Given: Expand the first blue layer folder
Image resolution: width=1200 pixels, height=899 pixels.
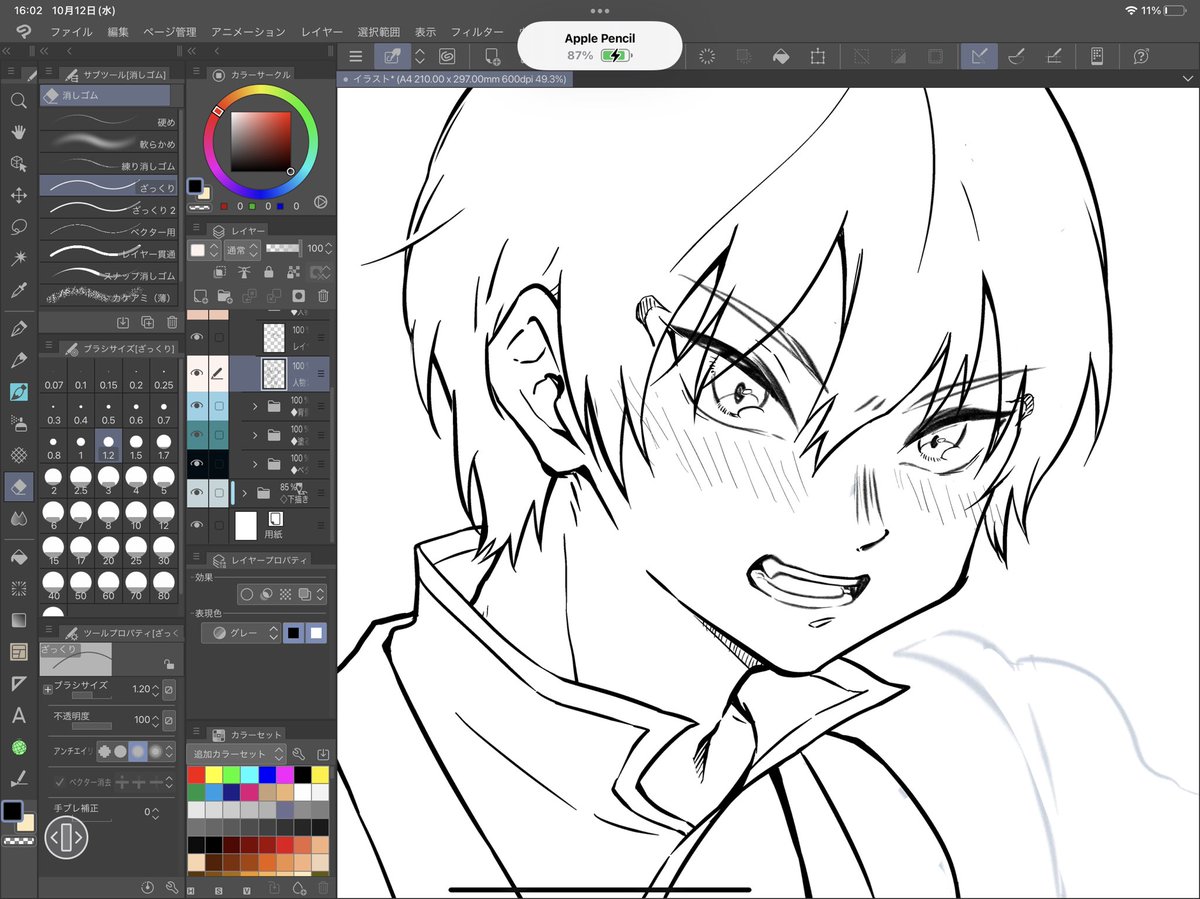Looking at the screenshot, I should (254, 406).
